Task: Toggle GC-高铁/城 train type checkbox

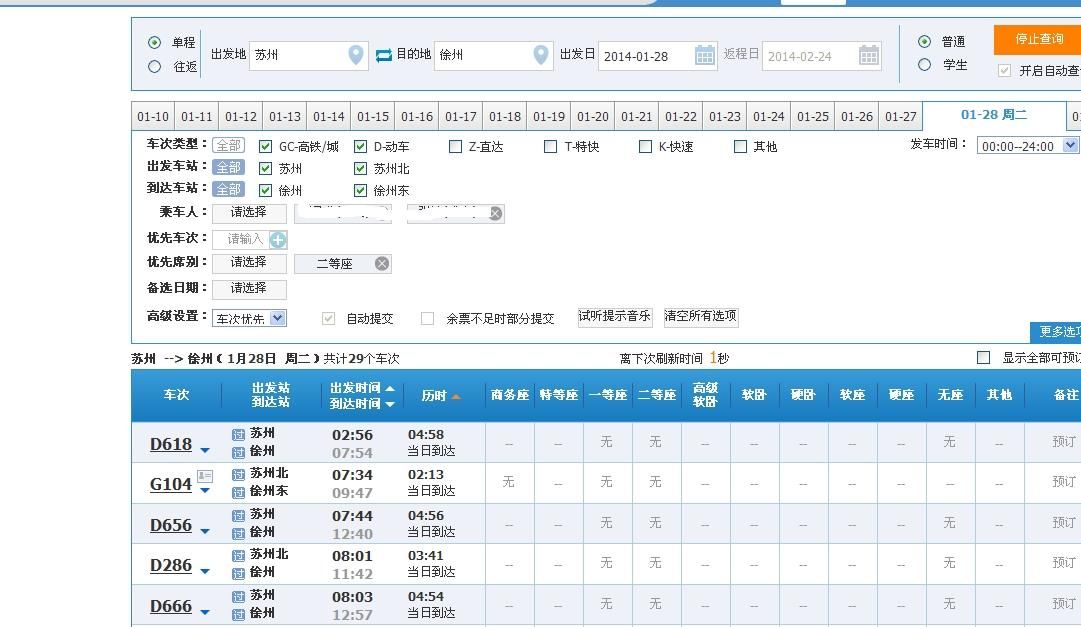Action: 265,146
